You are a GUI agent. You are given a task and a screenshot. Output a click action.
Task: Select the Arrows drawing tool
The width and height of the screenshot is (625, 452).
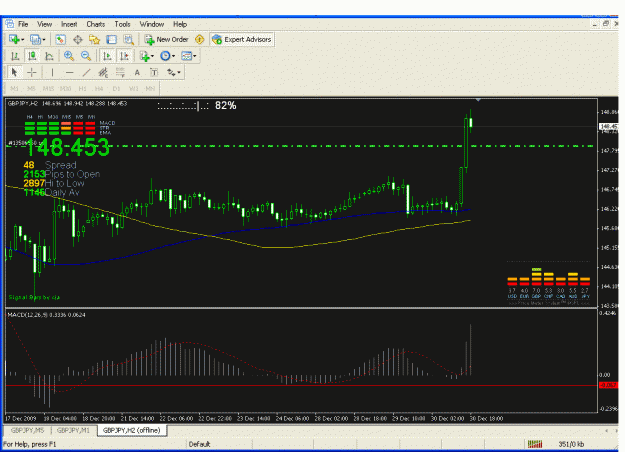tap(171, 73)
